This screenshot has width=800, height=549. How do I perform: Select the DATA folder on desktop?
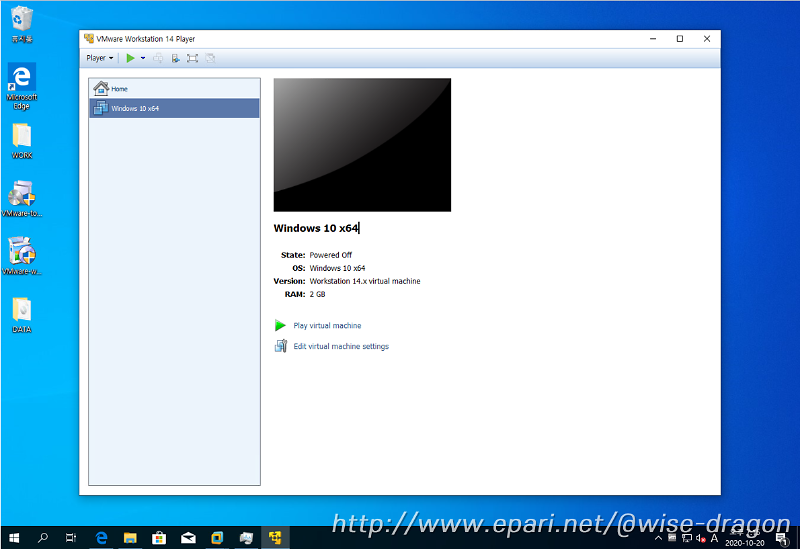(22, 315)
